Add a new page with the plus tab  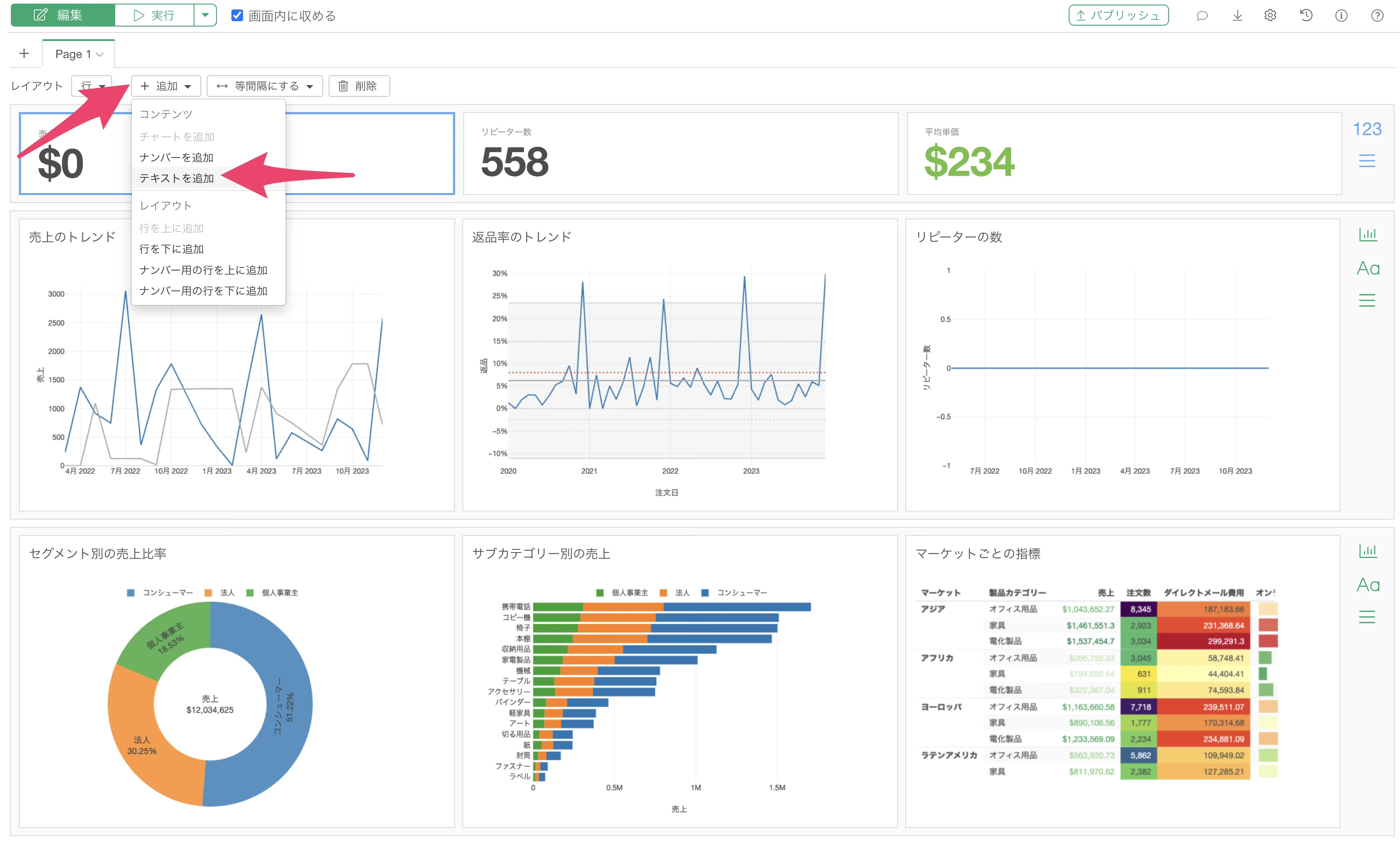coord(24,54)
